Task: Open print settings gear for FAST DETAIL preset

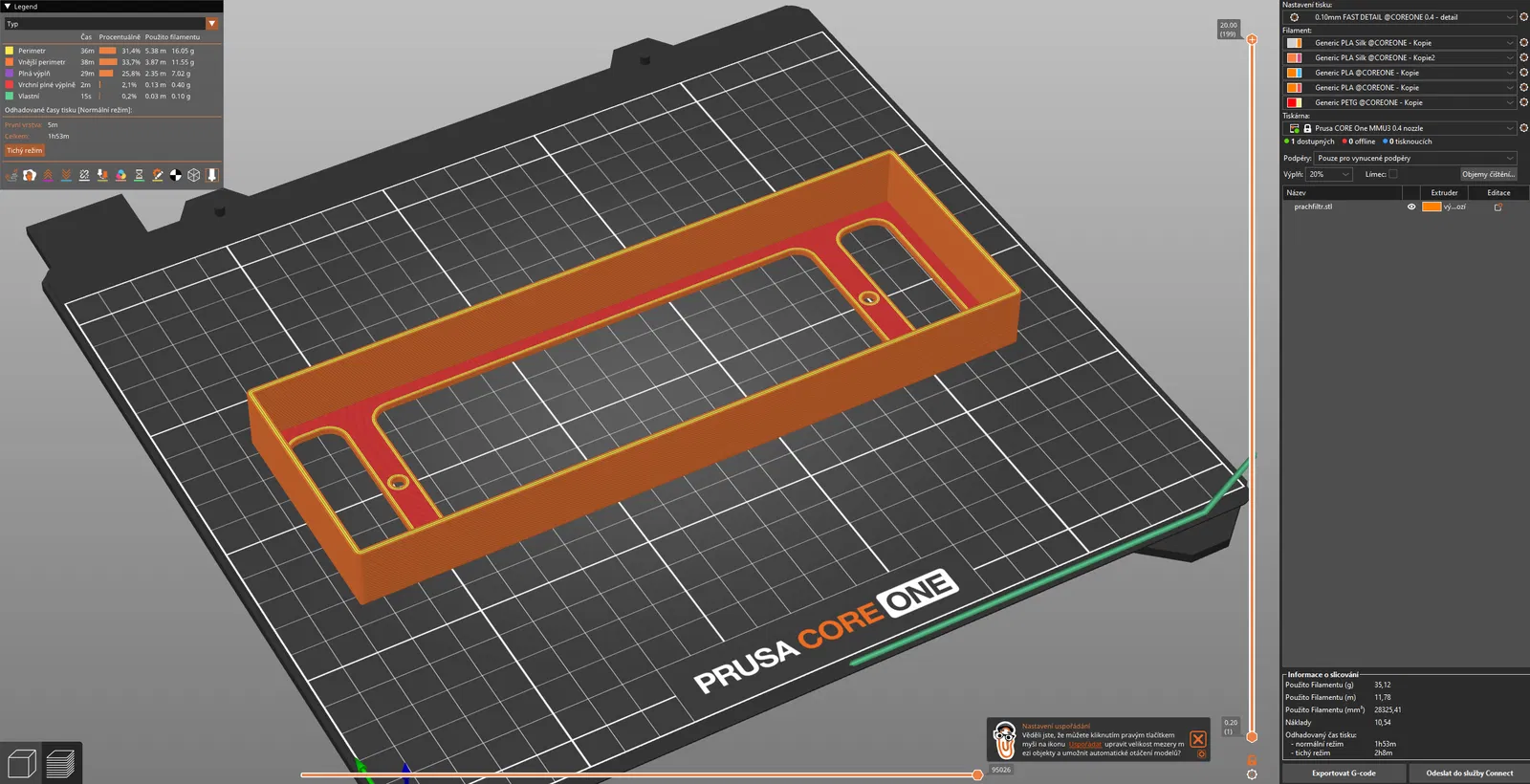Action: pos(1523,17)
